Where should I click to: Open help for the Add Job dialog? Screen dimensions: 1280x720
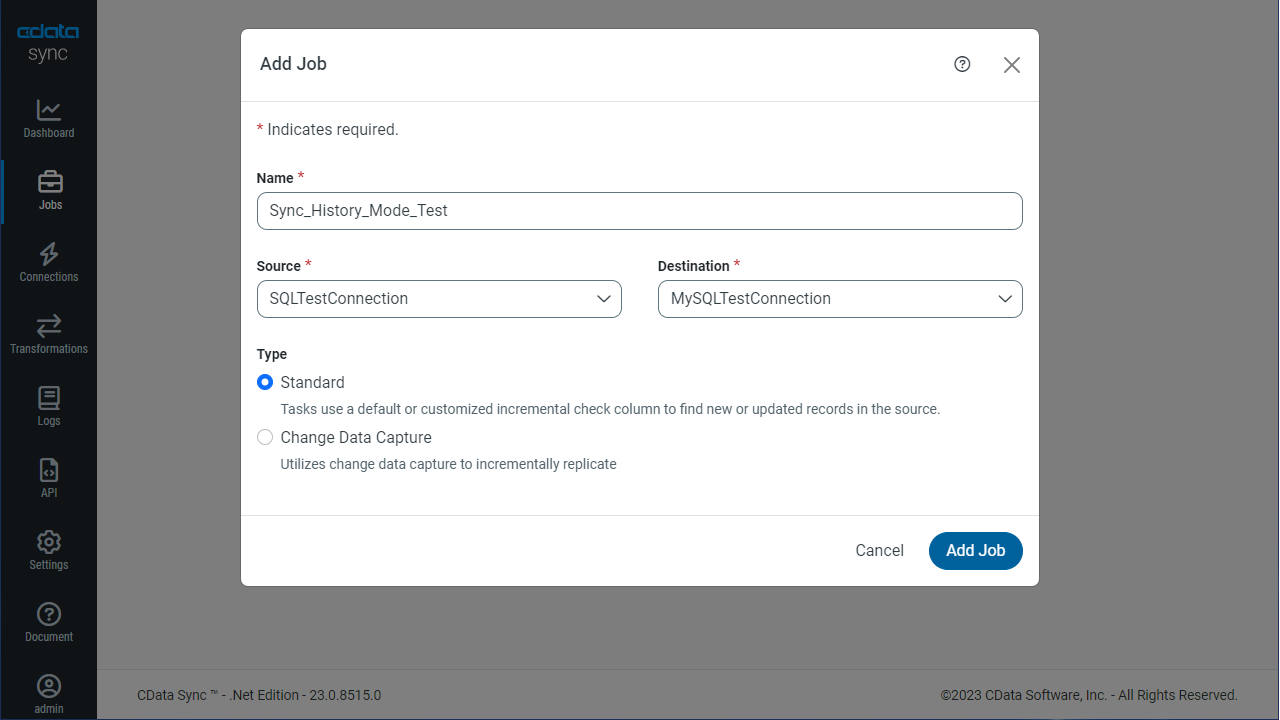[x=961, y=64]
